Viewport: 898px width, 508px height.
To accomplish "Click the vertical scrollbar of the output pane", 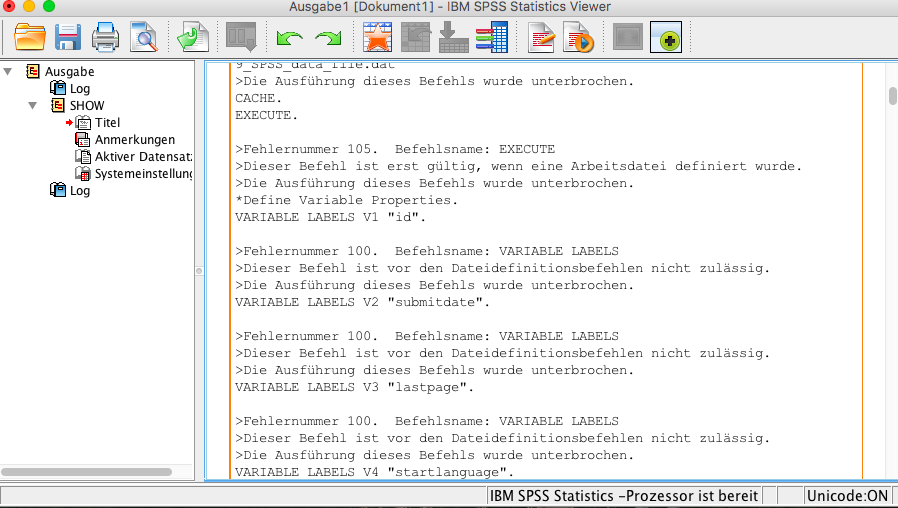I will coord(892,95).
